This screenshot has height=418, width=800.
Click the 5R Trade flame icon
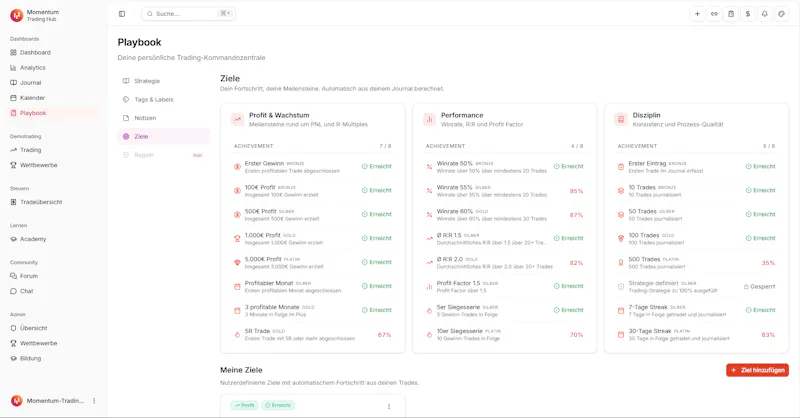tap(237, 335)
